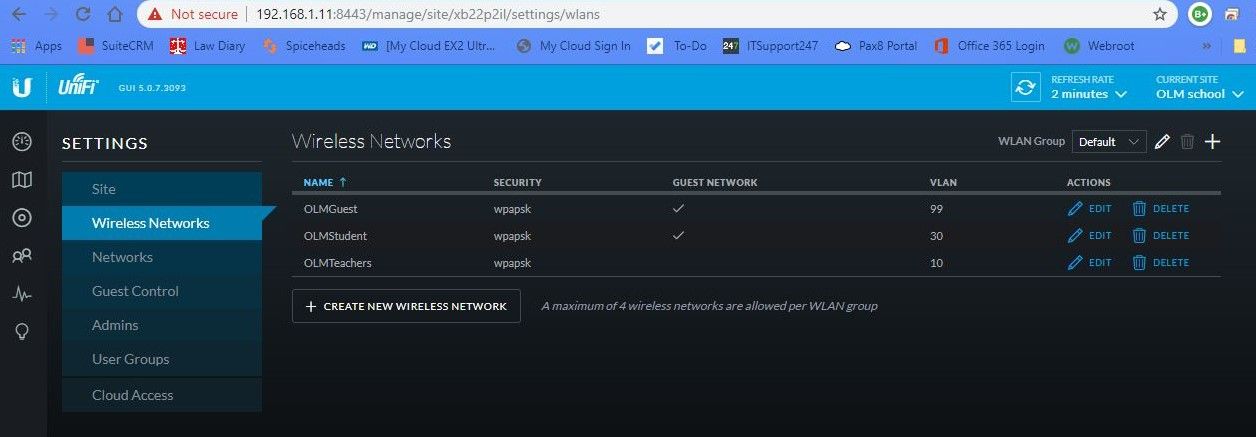Open the Insights lightbulb icon
The width and height of the screenshot is (1256, 437).
tap(22, 332)
